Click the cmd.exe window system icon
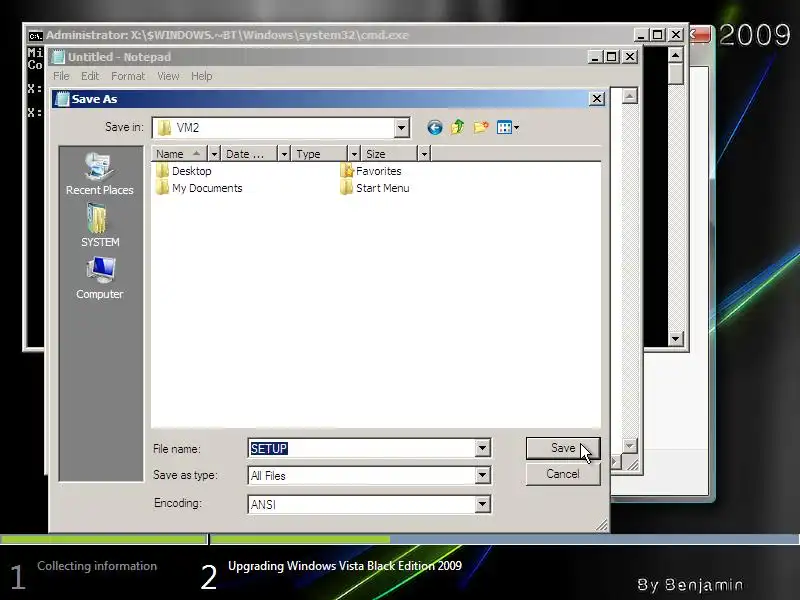This screenshot has width=800, height=600. pos(35,36)
